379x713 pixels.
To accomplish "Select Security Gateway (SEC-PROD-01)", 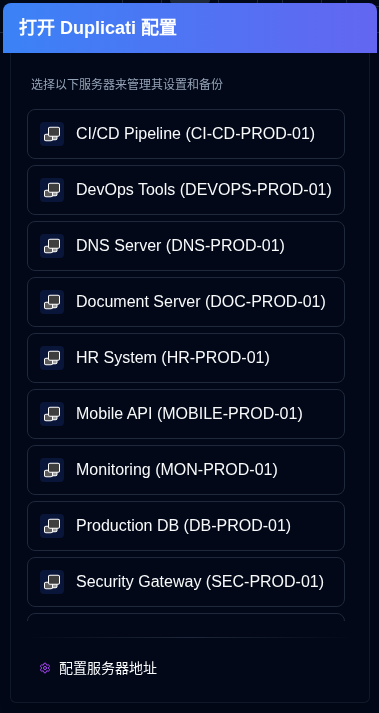I will (186, 581).
